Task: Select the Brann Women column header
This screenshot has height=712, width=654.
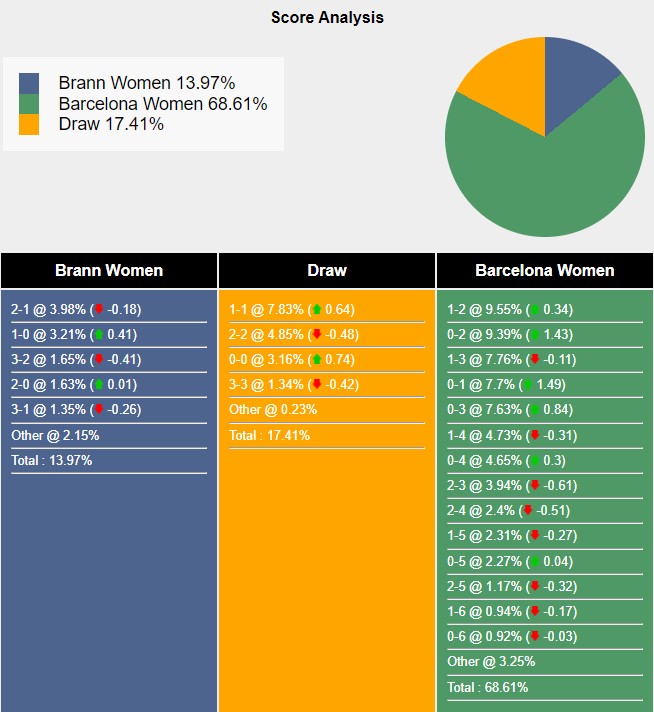Action: pos(109,271)
